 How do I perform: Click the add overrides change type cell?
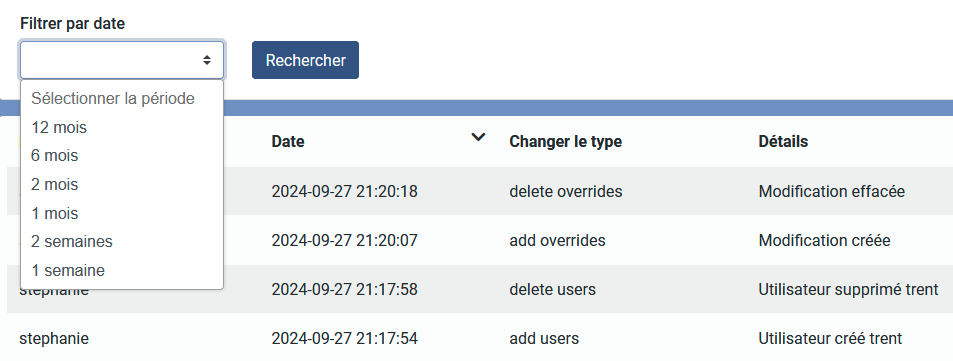click(x=557, y=241)
